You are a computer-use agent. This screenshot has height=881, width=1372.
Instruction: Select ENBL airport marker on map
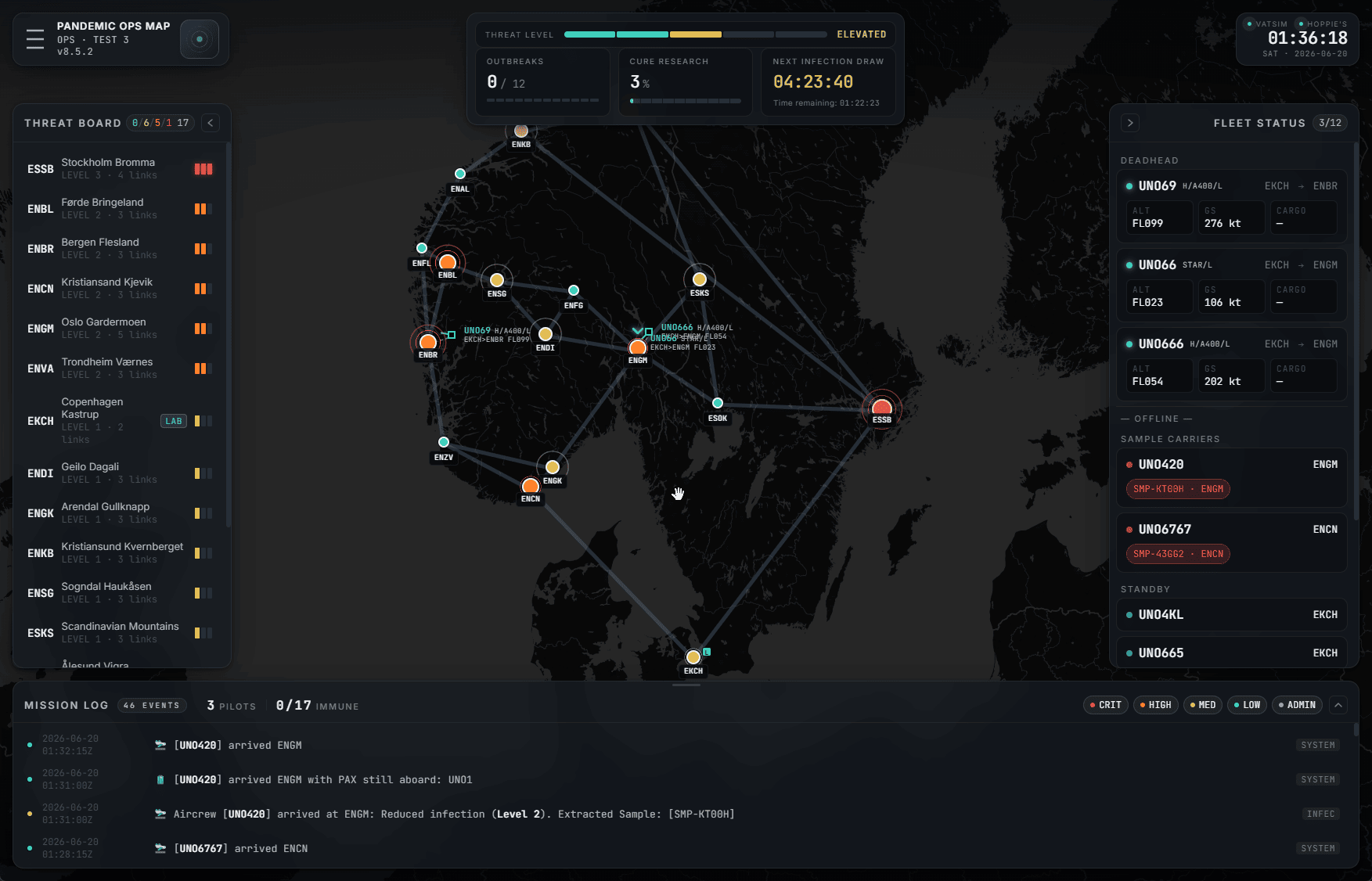click(x=448, y=263)
